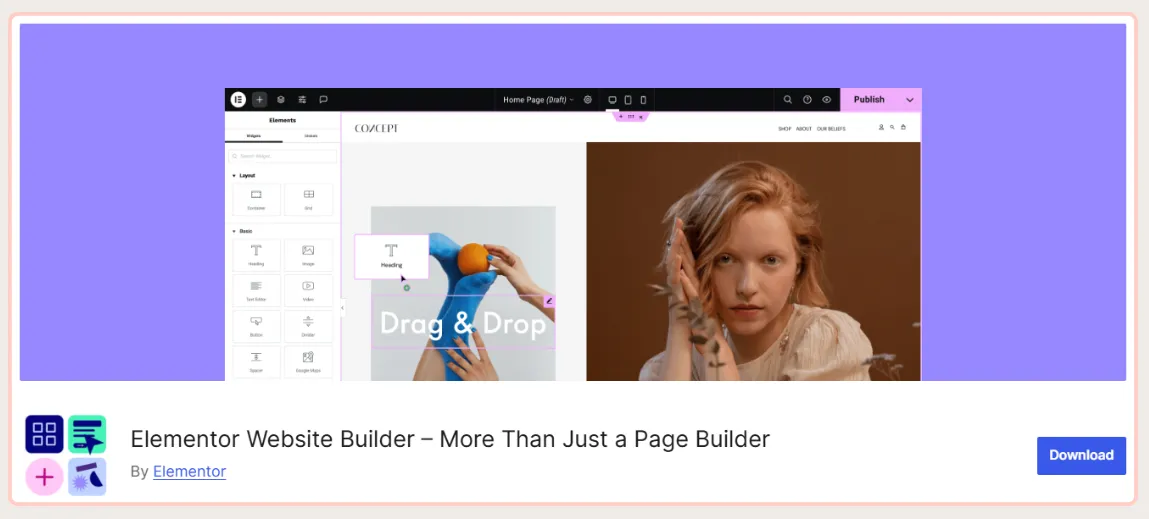Click the blue socks and orange photo
Screen dimensions: 1149x519
(x=463, y=293)
